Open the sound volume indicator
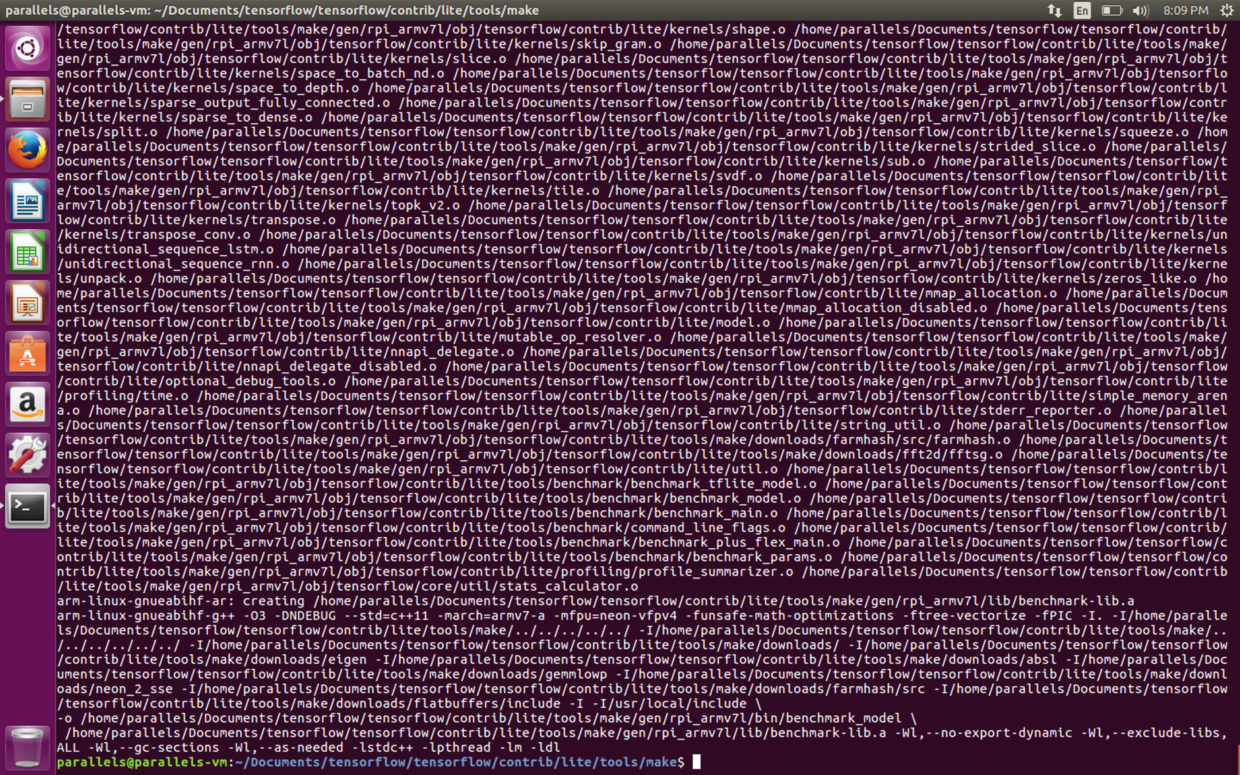Image resolution: width=1240 pixels, height=775 pixels. coord(1141,10)
